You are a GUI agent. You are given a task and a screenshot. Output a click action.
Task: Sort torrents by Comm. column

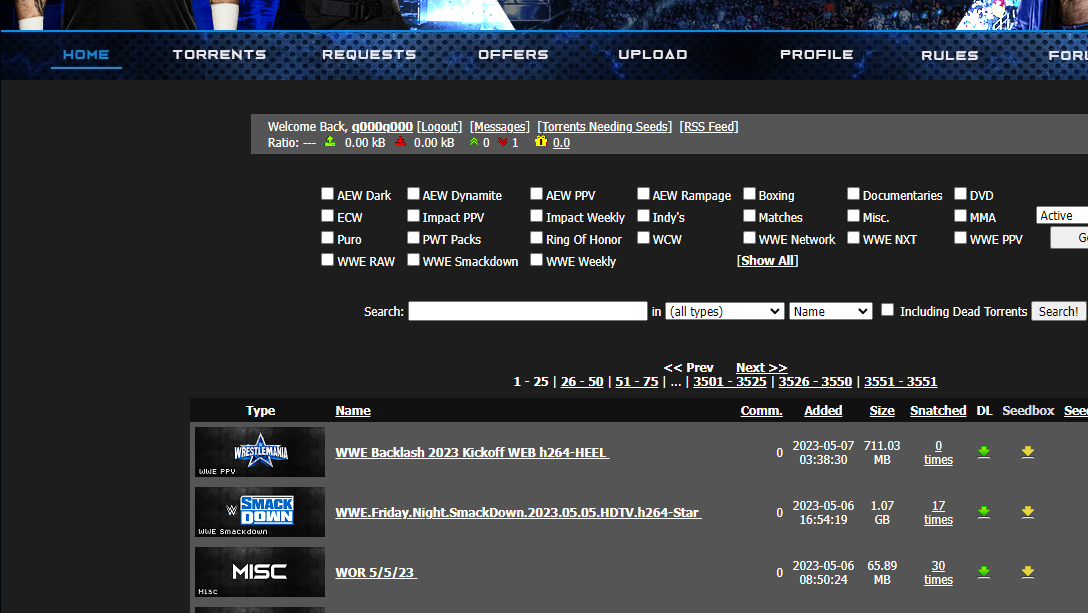[761, 410]
